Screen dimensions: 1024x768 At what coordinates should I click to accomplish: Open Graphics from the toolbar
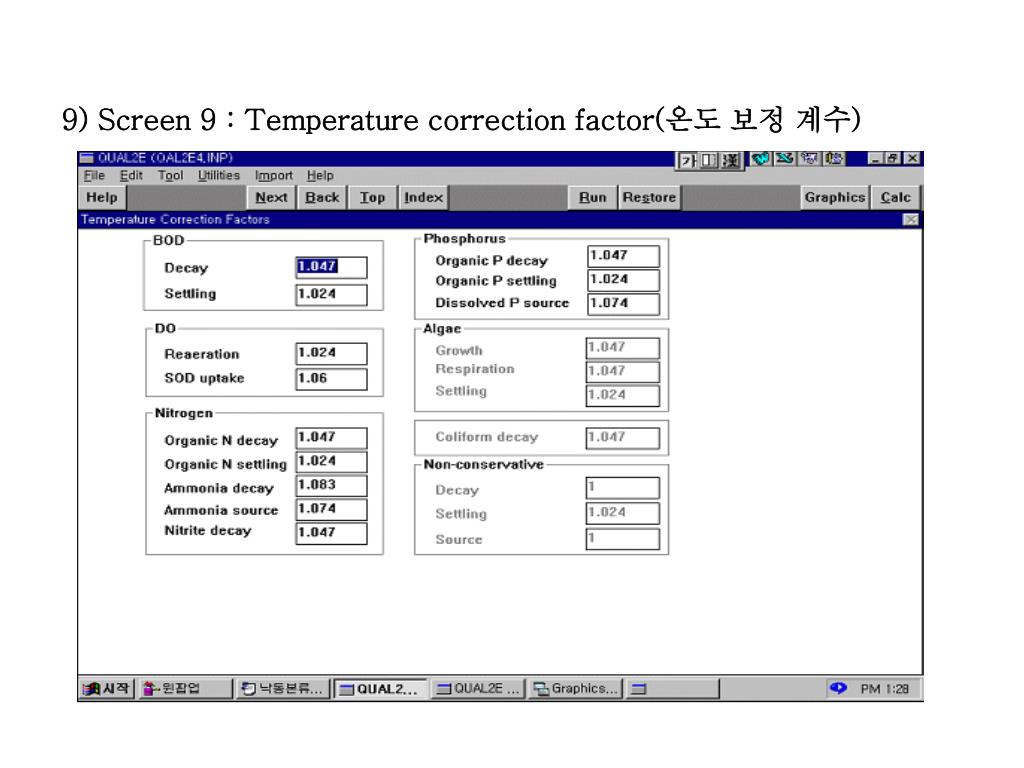click(835, 197)
